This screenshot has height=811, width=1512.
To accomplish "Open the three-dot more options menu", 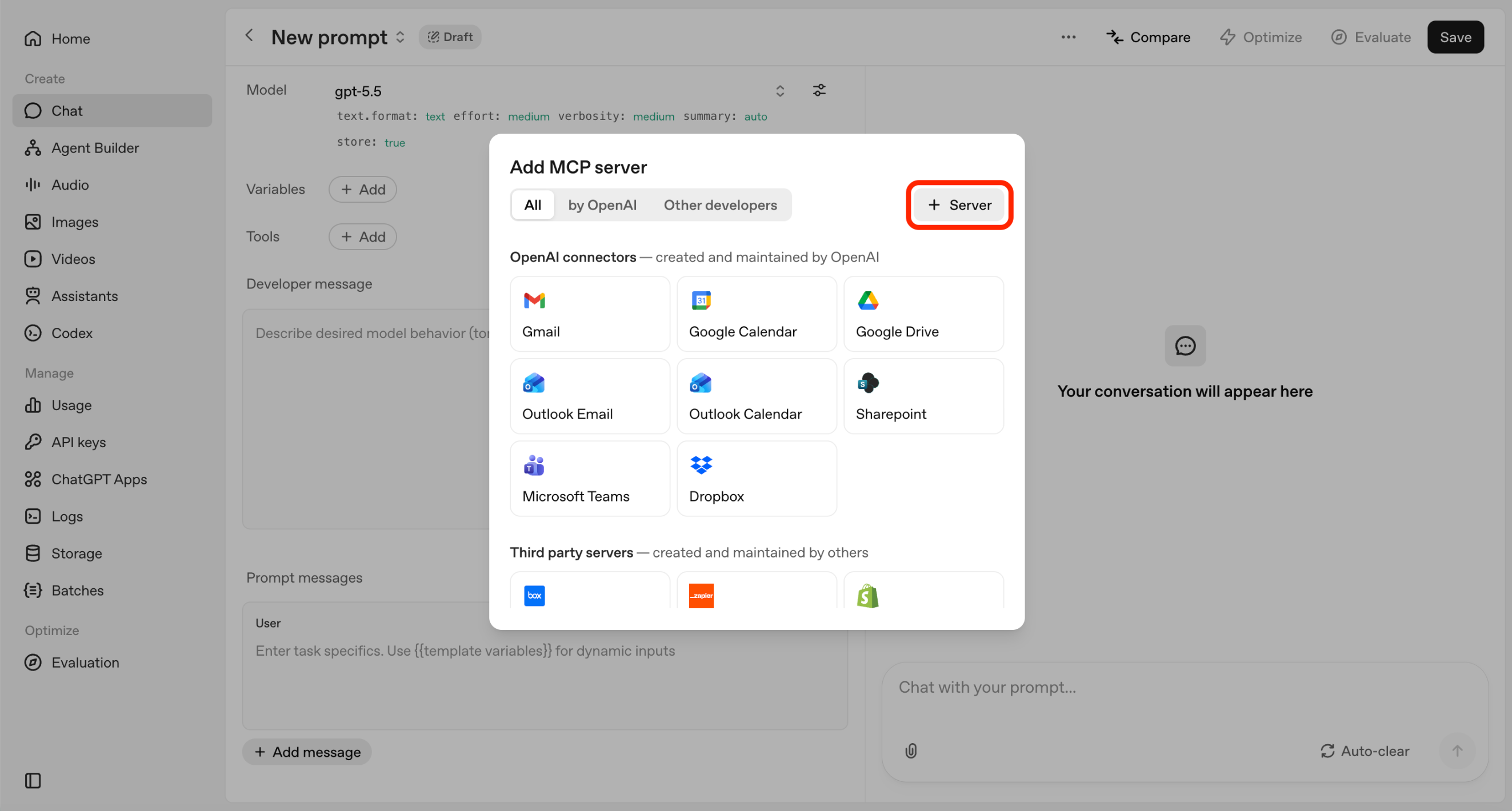I will pyautogui.click(x=1068, y=37).
